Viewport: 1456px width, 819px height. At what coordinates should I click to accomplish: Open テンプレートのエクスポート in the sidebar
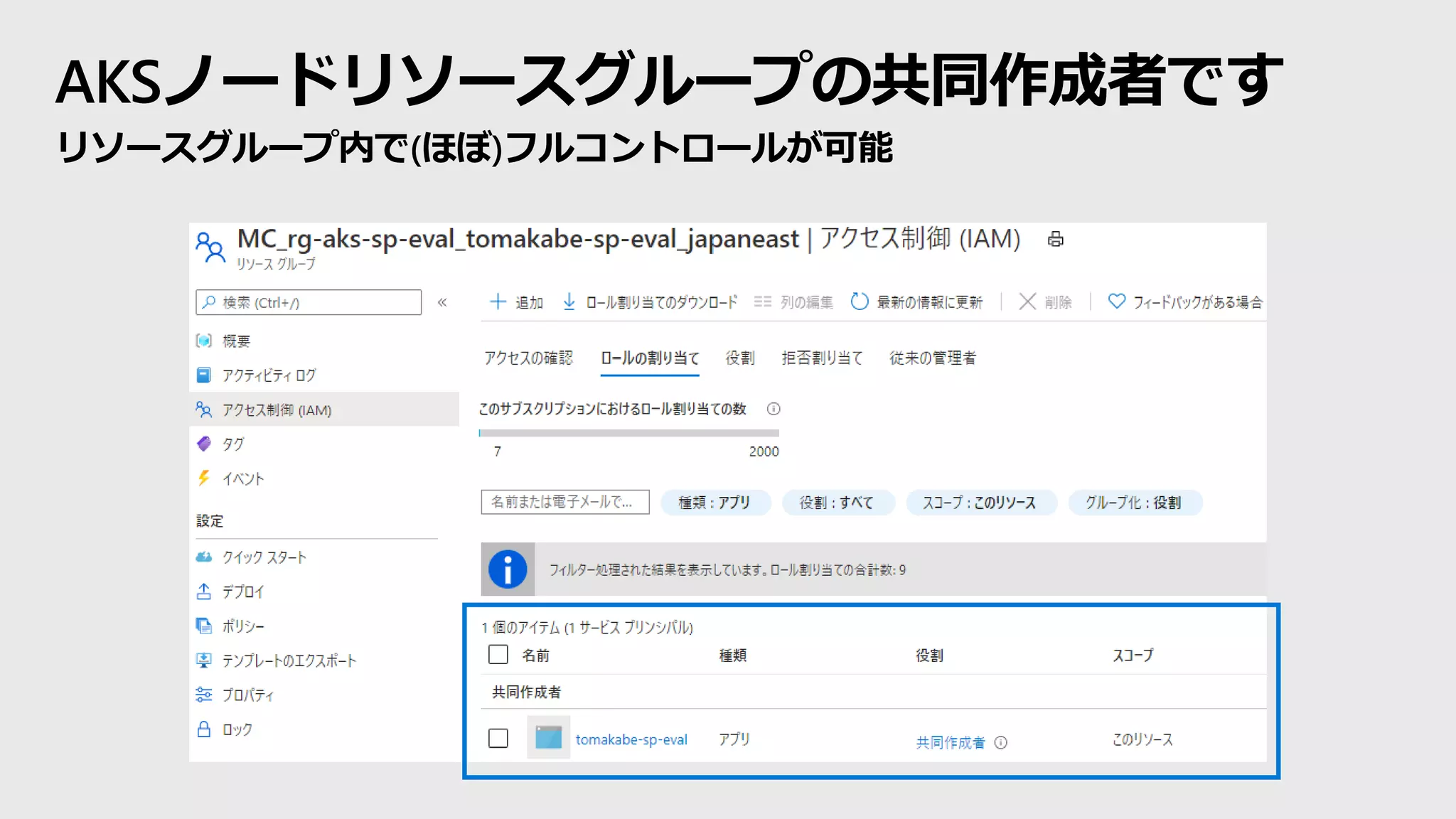click(x=289, y=660)
